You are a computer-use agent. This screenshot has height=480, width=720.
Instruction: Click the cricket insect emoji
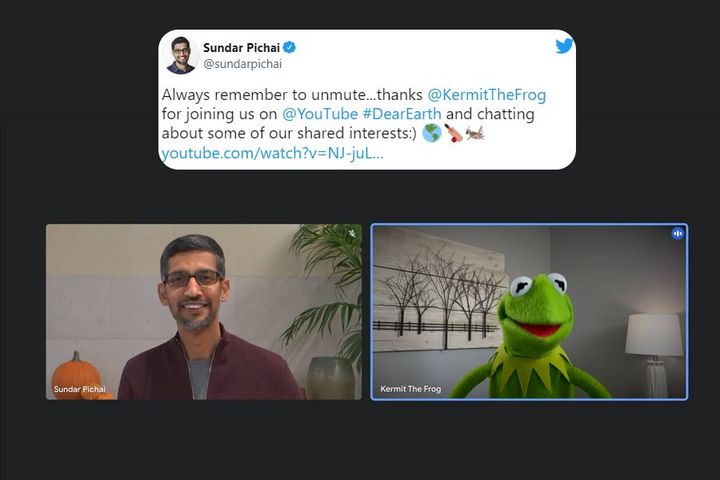point(474,133)
